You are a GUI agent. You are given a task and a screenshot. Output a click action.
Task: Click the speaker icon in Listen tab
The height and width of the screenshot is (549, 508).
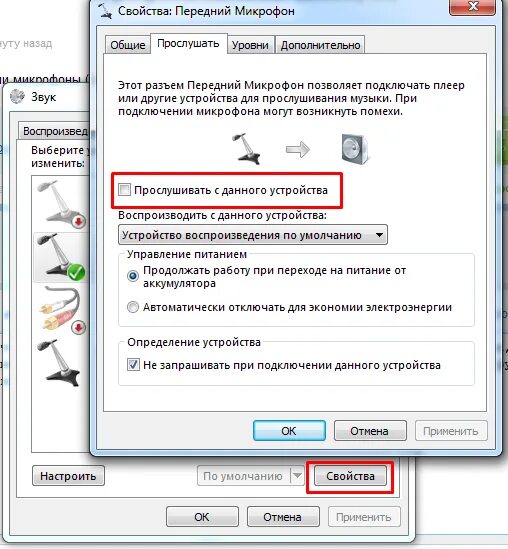tap(355, 149)
